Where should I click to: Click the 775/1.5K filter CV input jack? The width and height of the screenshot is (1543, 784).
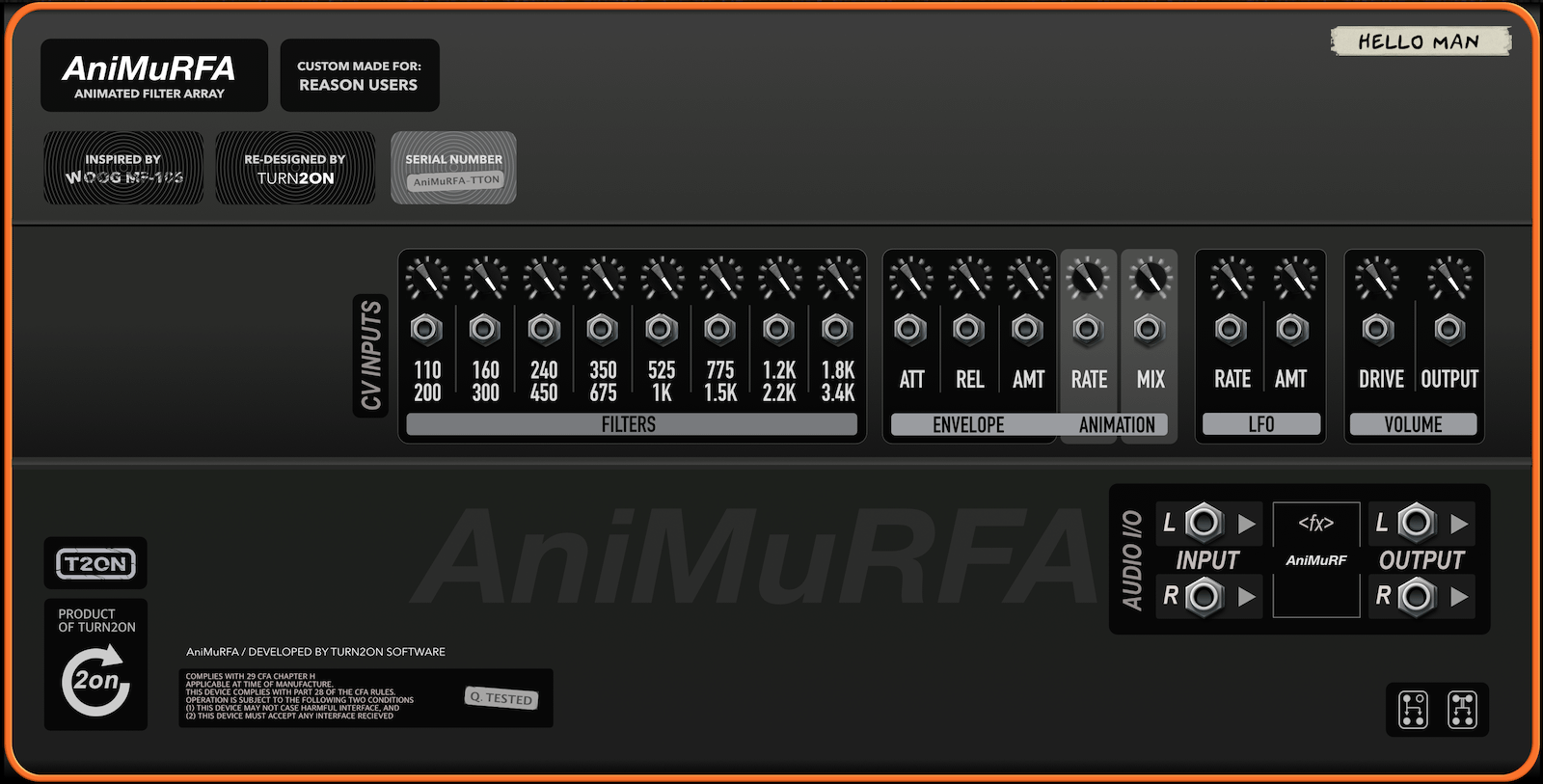point(719,330)
